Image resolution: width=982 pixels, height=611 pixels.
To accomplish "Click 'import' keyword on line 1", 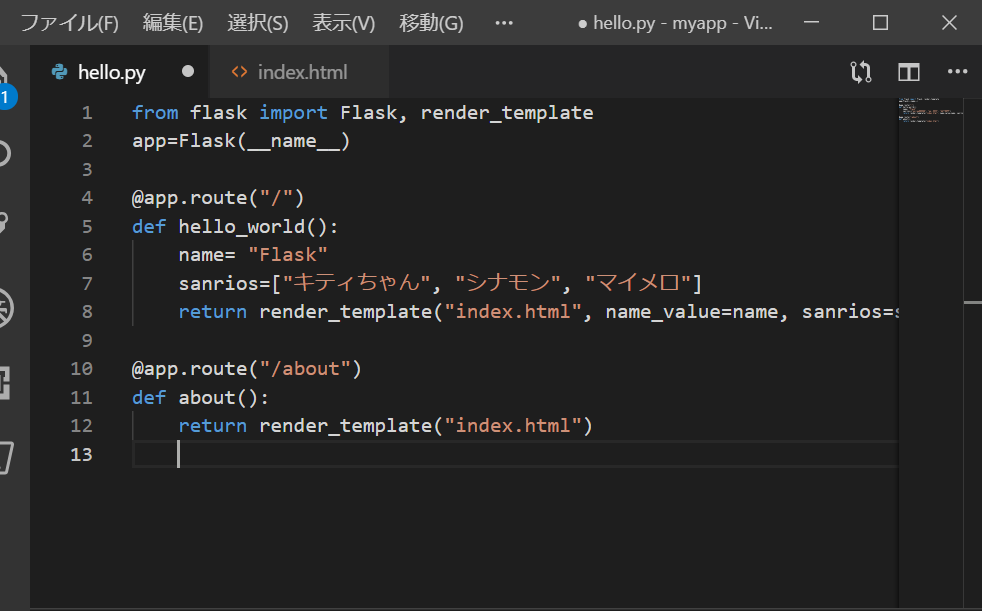I will (x=293, y=113).
